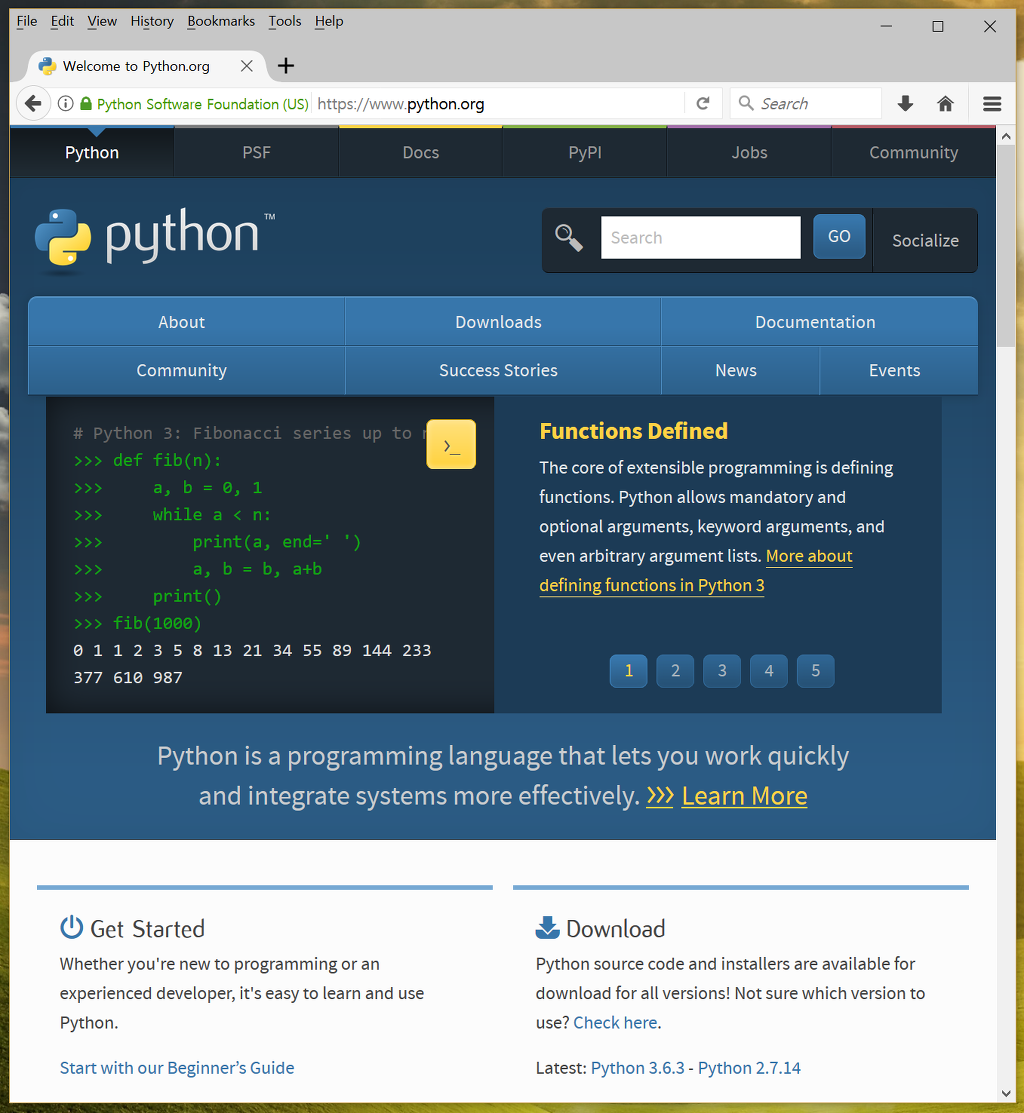Open the Downloads arrow in the toolbar
This screenshot has height=1113, width=1024.
905,104
